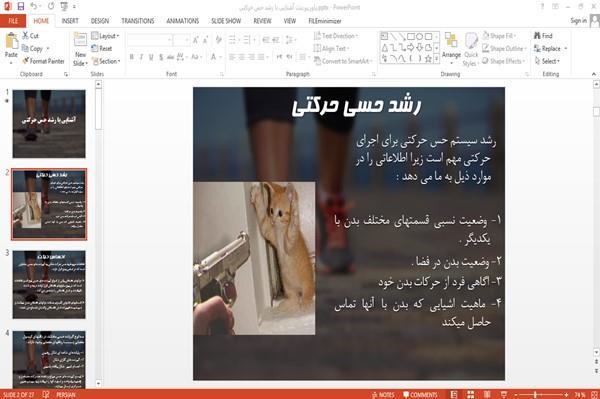Select slide 4 thumbnail
Screen dimensions: 600x399
tap(49, 360)
